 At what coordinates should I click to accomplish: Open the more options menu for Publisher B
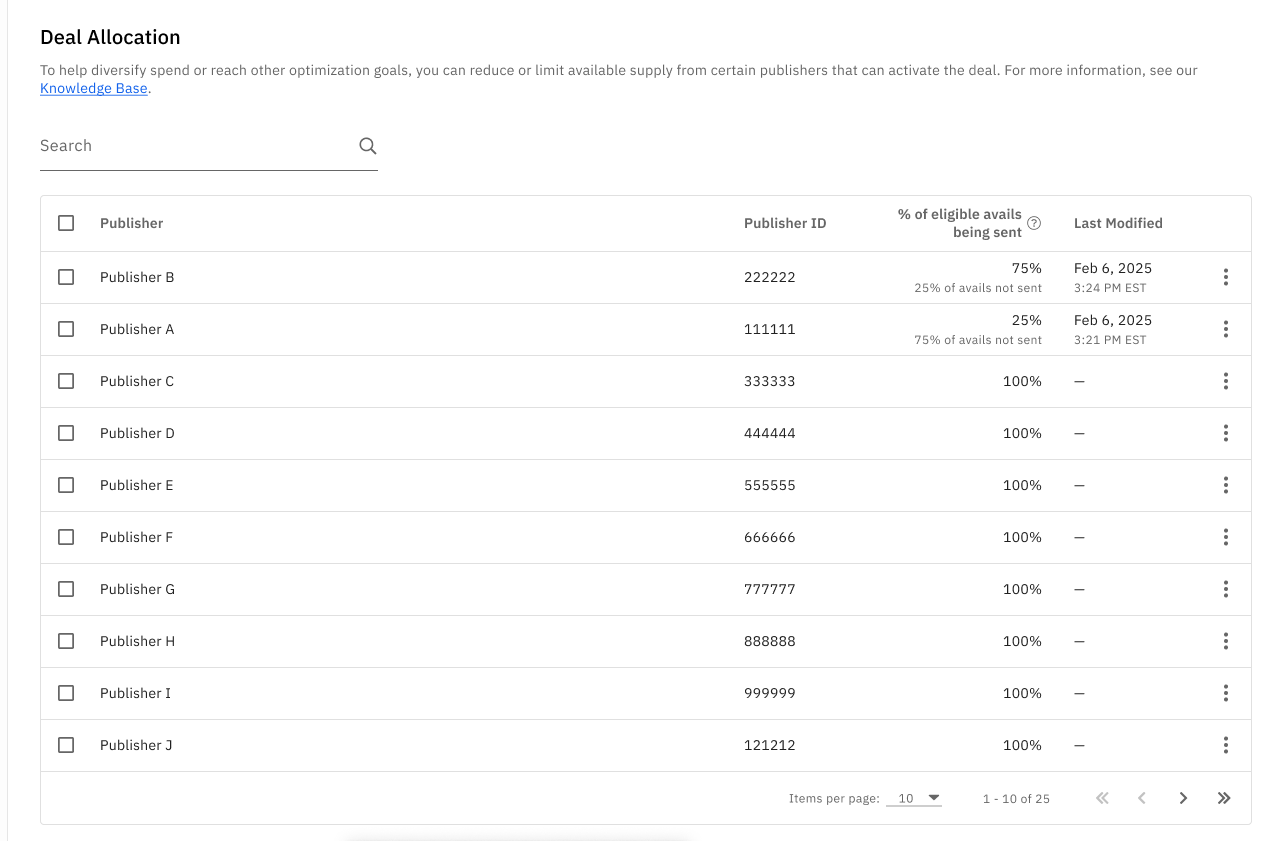coord(1225,277)
